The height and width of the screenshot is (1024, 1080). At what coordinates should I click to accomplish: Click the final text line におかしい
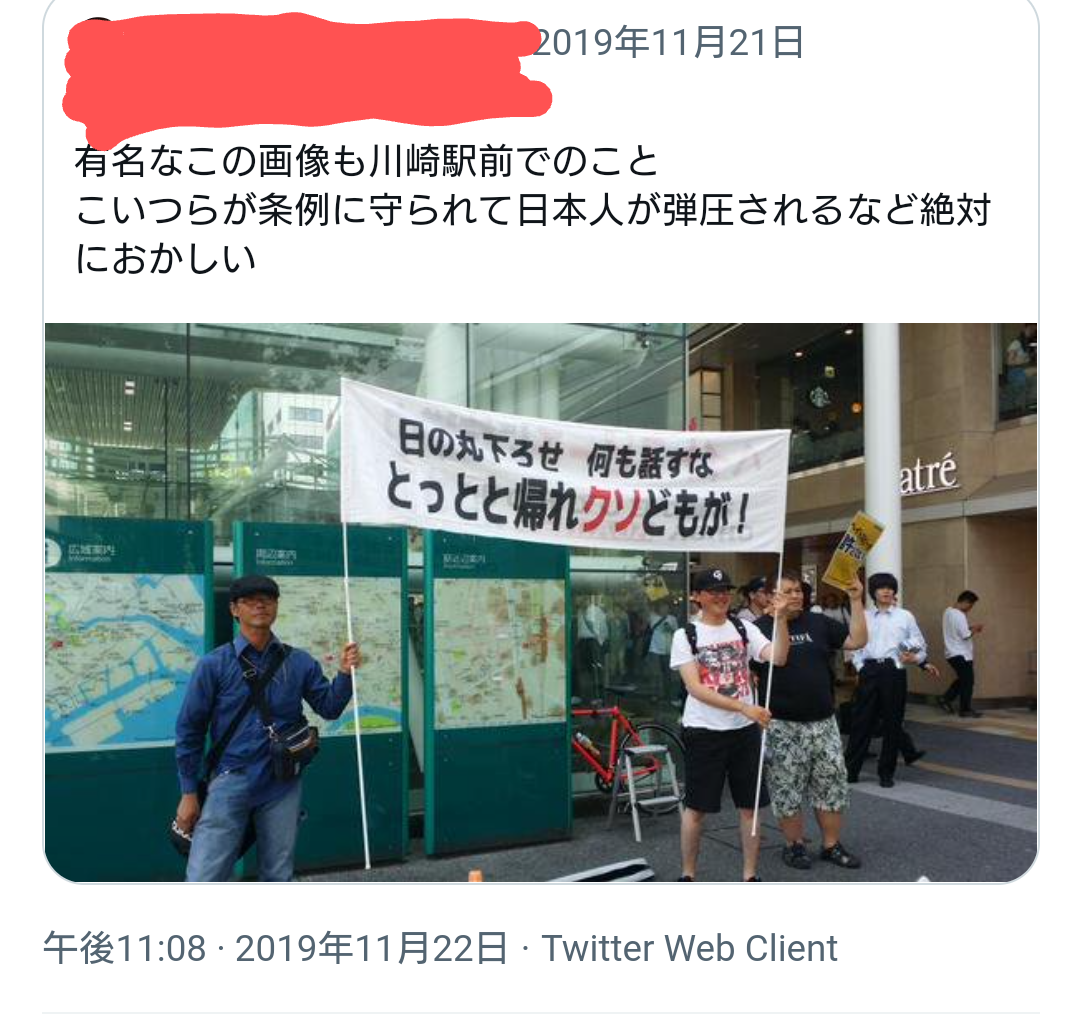pos(165,259)
